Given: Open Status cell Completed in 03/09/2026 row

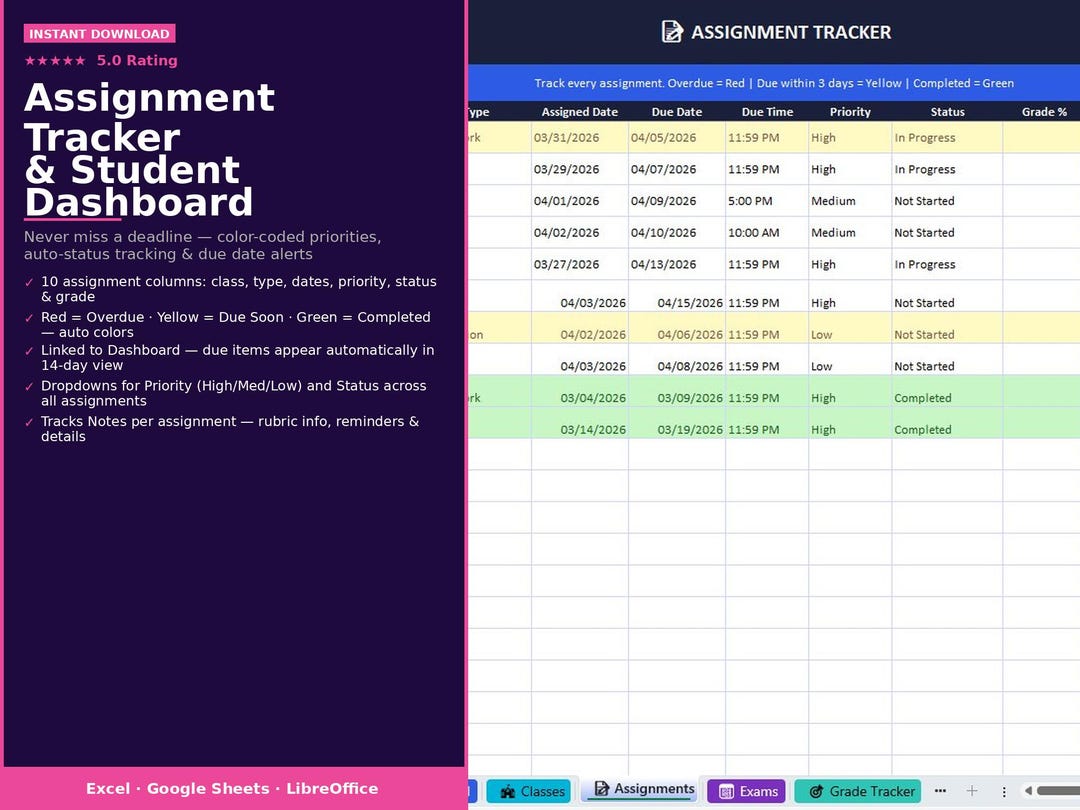Looking at the screenshot, I should coord(948,391).
